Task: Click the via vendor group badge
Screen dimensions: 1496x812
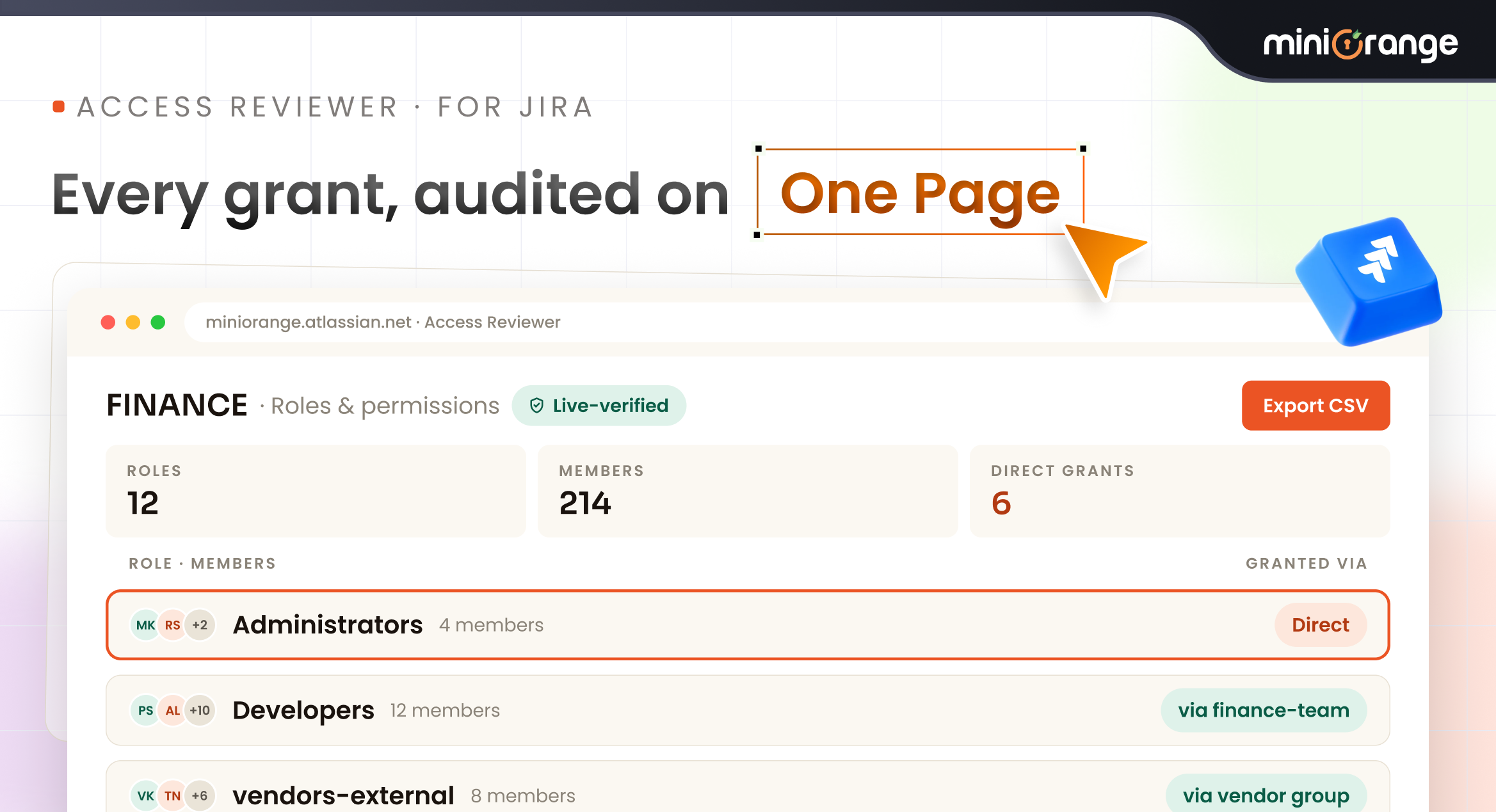Action: click(1266, 793)
